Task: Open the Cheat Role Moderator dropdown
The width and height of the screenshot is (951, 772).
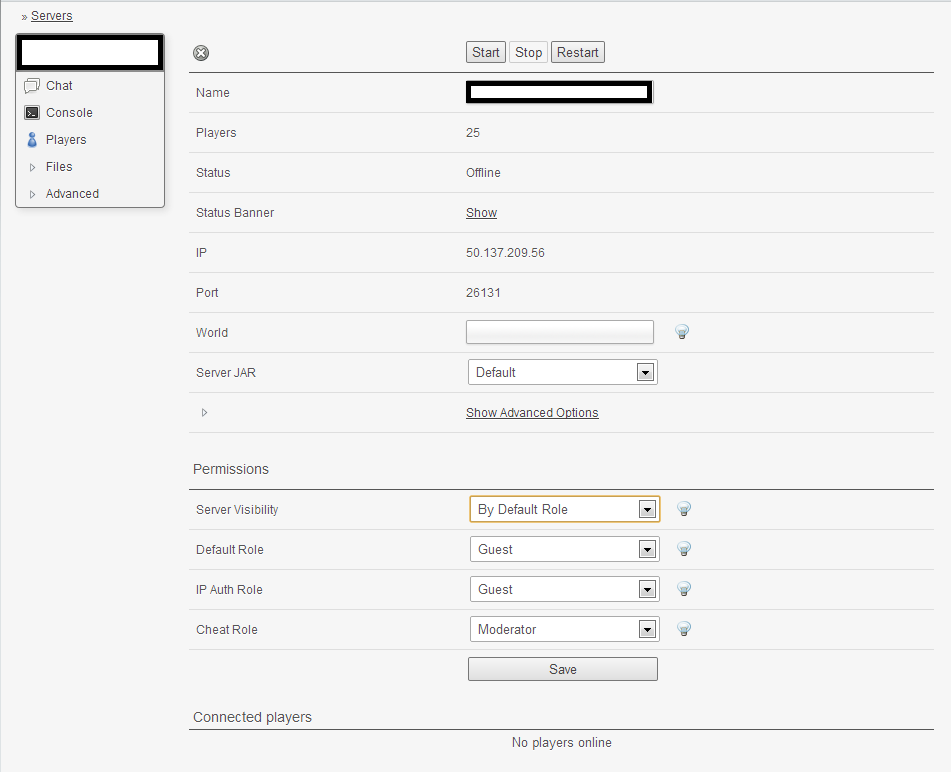Action: [564, 629]
